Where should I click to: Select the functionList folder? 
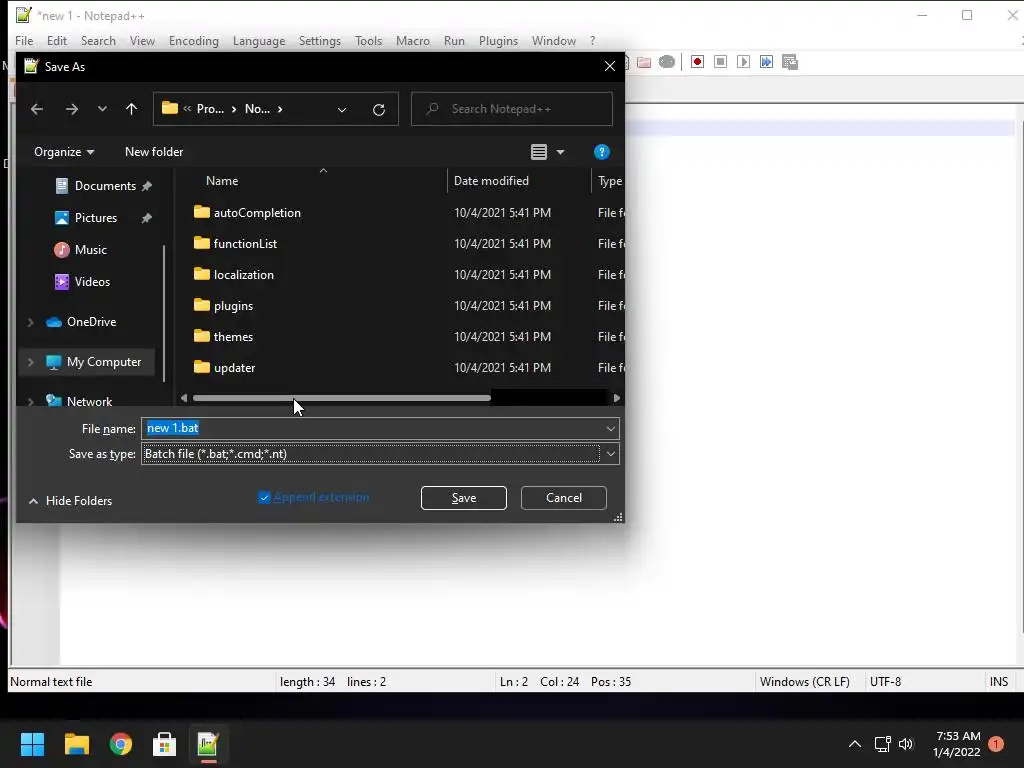245,244
